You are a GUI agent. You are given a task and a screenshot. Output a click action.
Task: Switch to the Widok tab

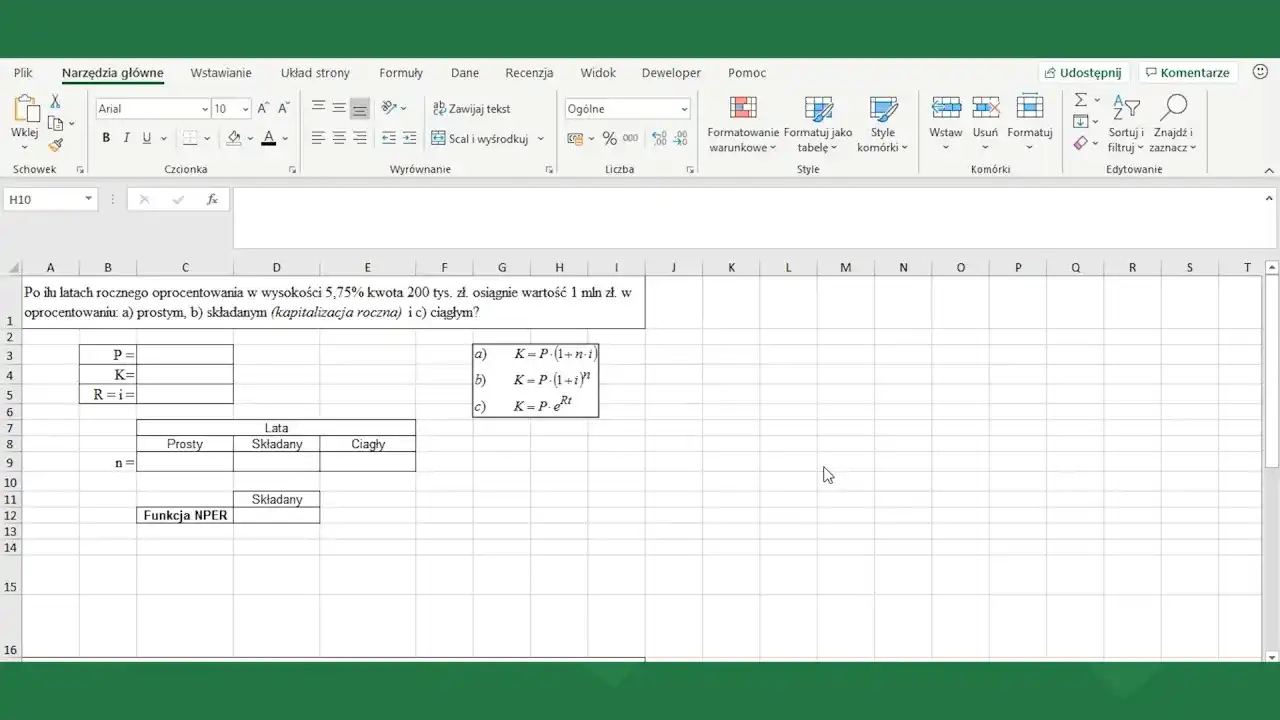[598, 73]
